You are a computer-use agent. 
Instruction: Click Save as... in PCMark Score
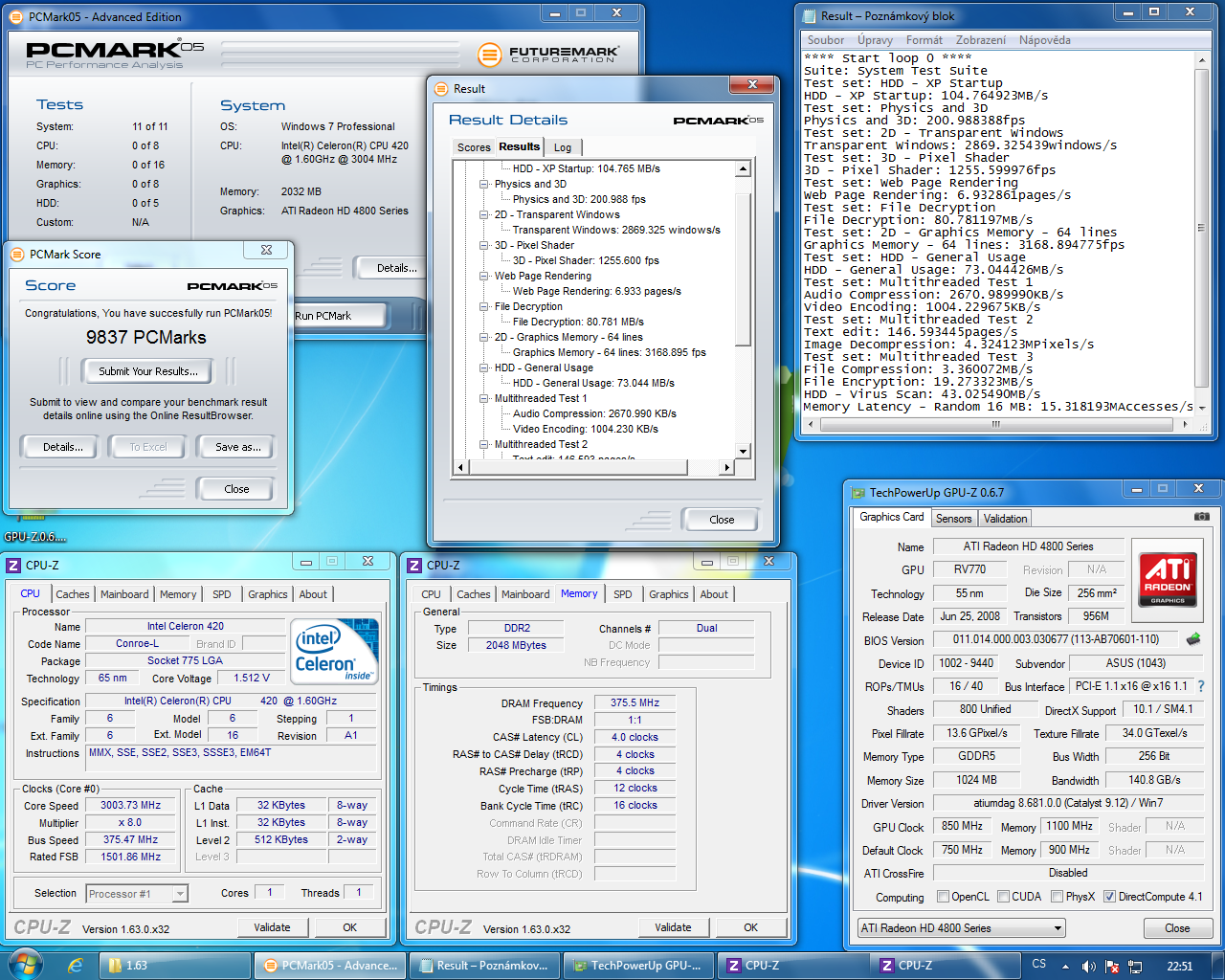pos(237,447)
